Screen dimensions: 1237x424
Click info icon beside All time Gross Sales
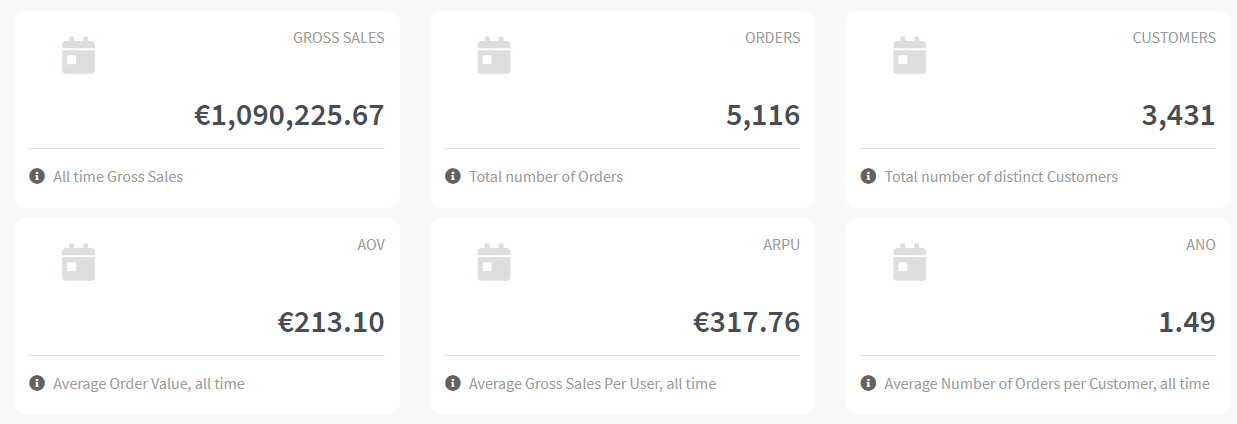click(37, 176)
